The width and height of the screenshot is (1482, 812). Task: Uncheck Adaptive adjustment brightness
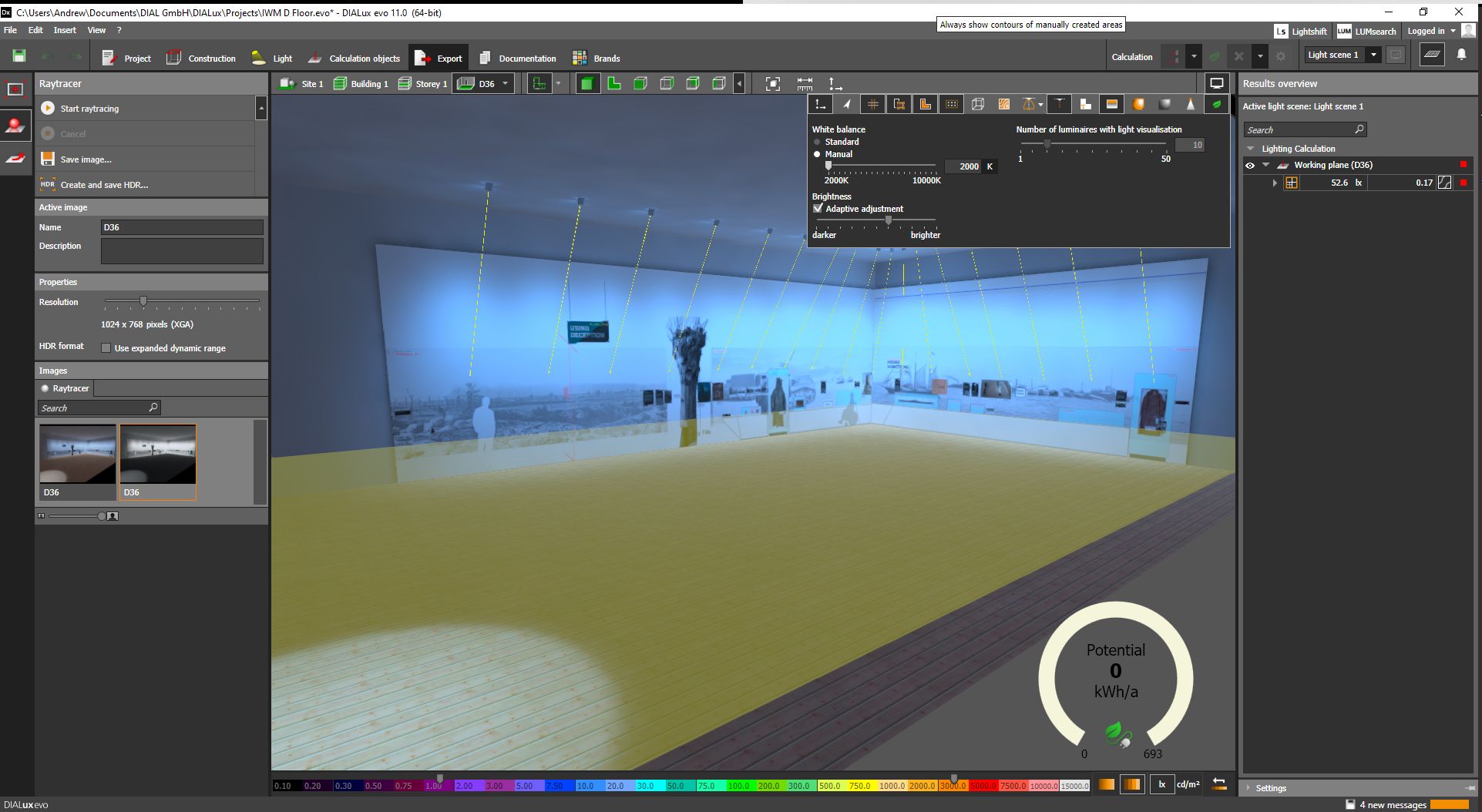pyautogui.click(x=818, y=209)
